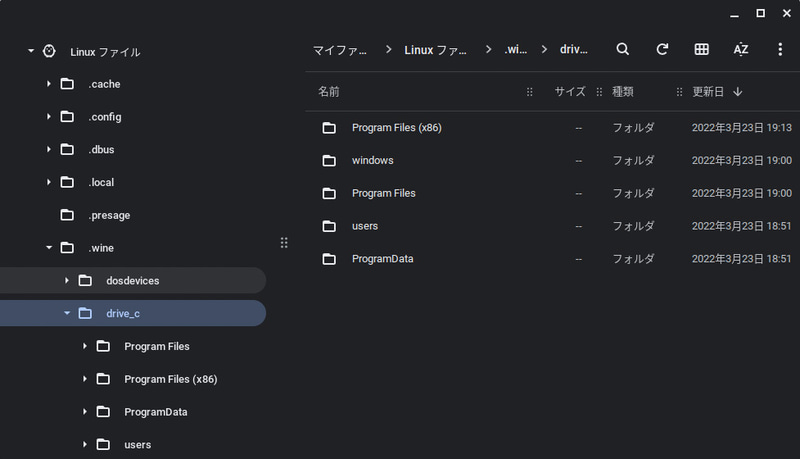Select Program Files (x86) in file list
This screenshot has width=800, height=459.
[396, 128]
